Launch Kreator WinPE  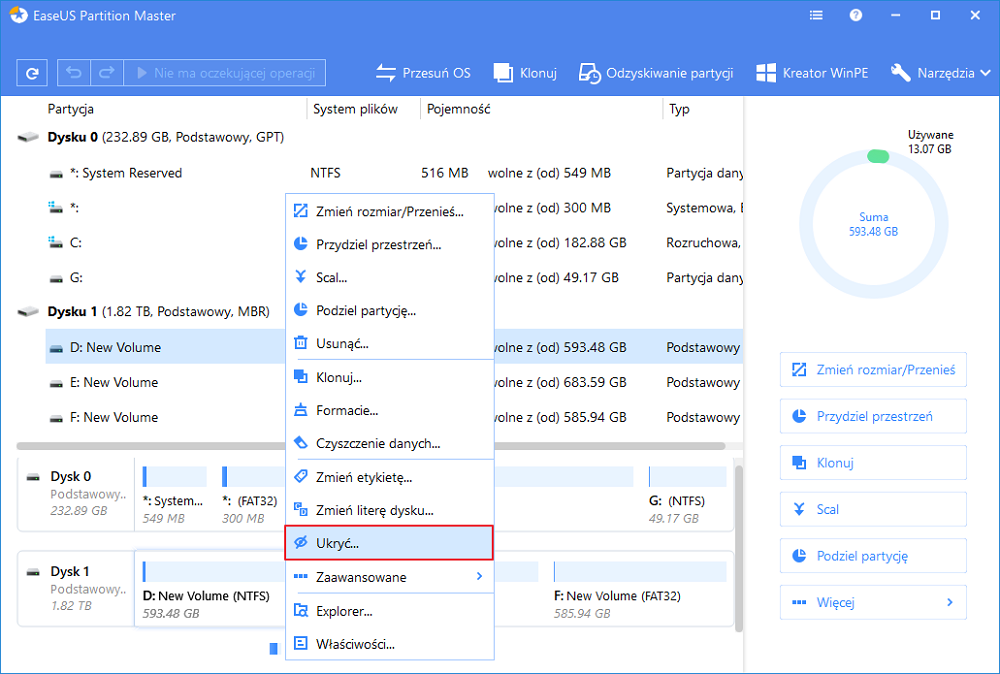[816, 72]
